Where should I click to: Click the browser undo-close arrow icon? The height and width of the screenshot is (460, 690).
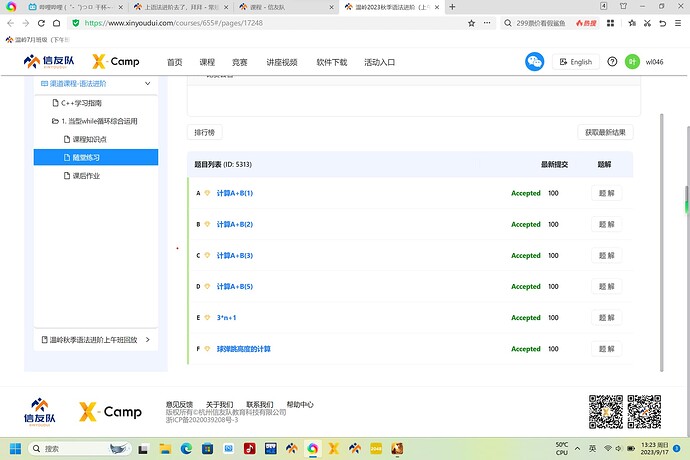pos(662,23)
